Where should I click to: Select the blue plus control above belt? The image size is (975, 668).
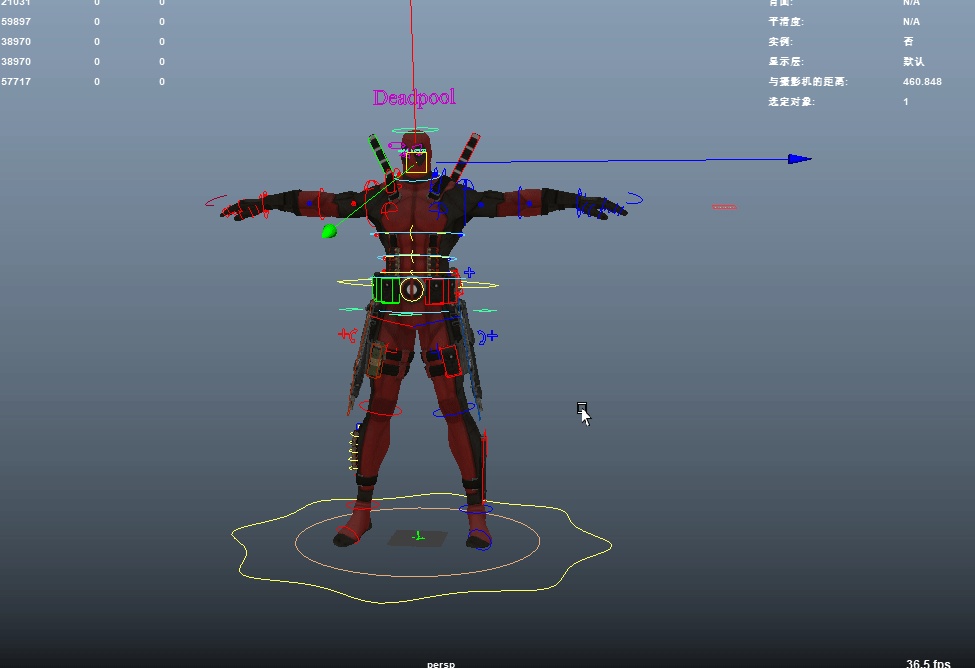click(469, 272)
